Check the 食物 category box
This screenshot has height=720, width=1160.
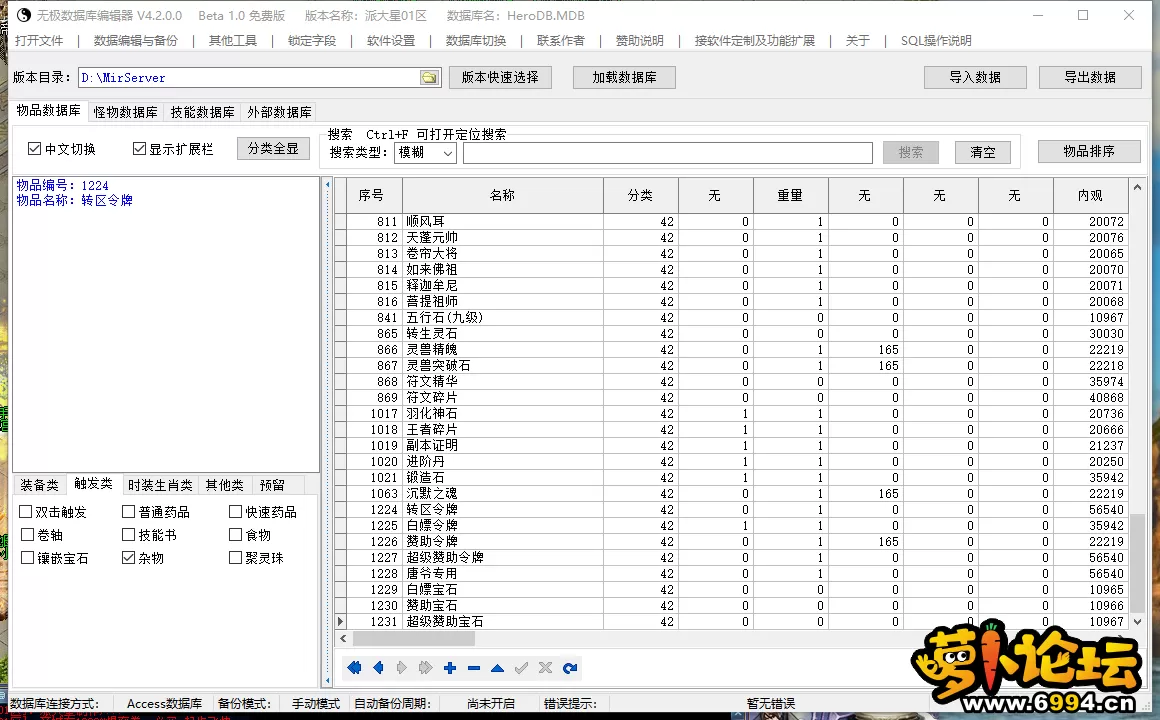235,534
